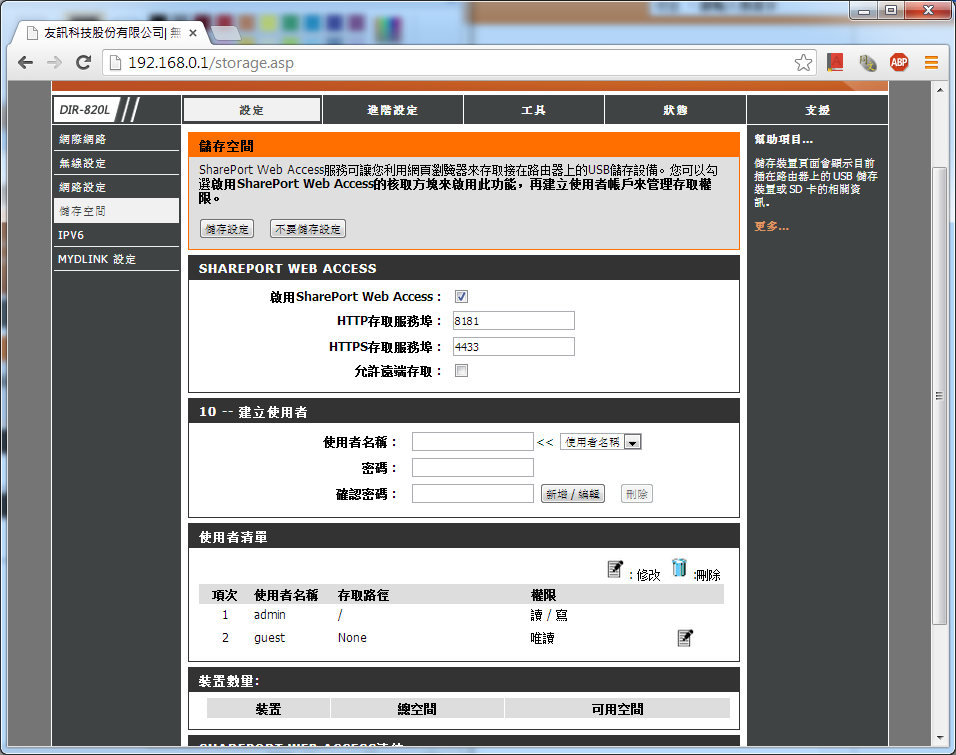Bookmark this page with star icon
The height and width of the screenshot is (755, 956).
pyautogui.click(x=803, y=62)
